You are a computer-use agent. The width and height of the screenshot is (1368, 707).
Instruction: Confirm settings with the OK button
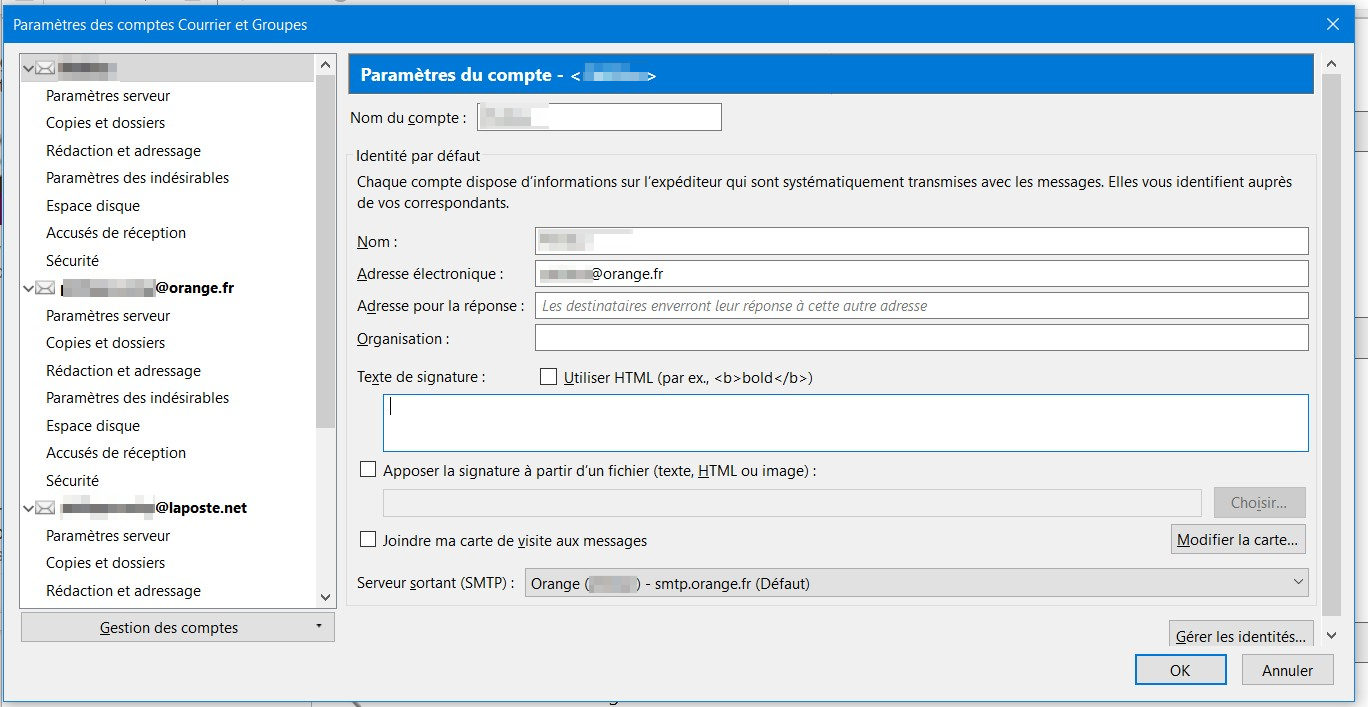point(1180,670)
